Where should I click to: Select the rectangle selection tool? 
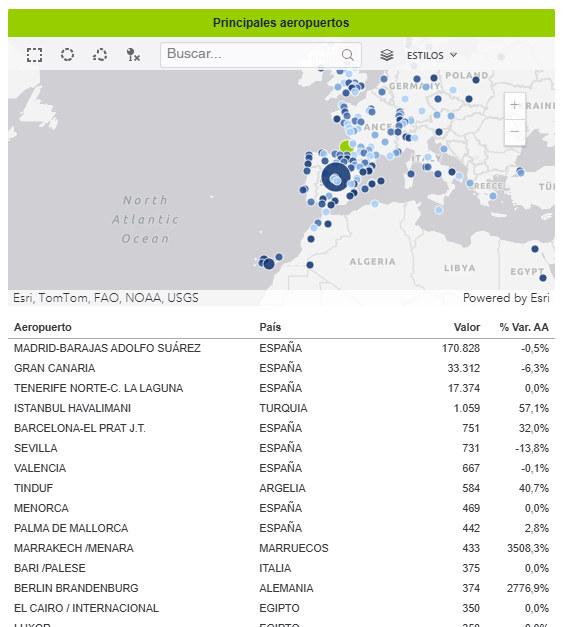tap(34, 55)
